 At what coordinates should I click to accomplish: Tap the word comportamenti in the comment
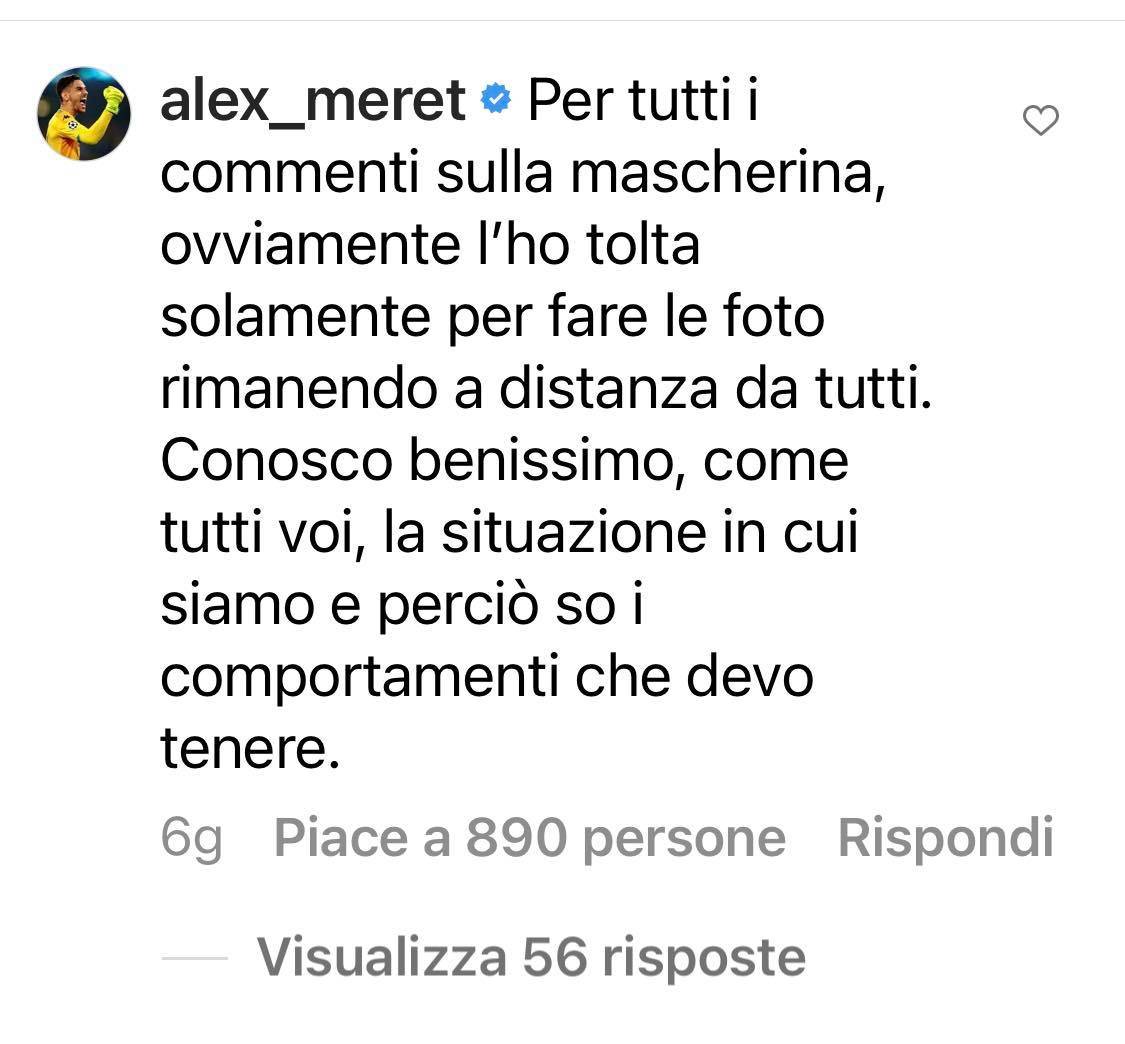click(359, 678)
